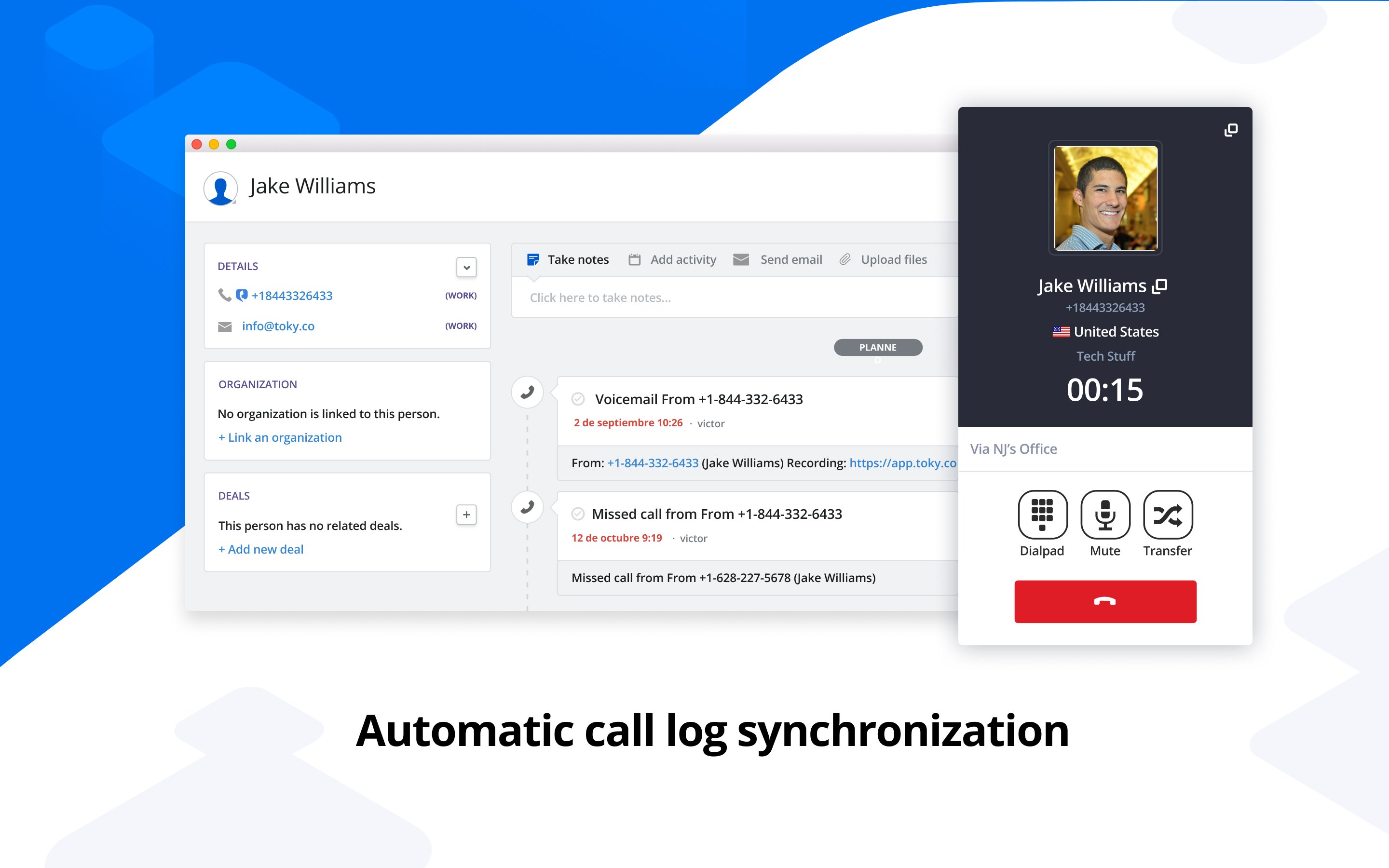The height and width of the screenshot is (868, 1389).
Task: Click the United States flag icon
Action: tap(1061, 332)
